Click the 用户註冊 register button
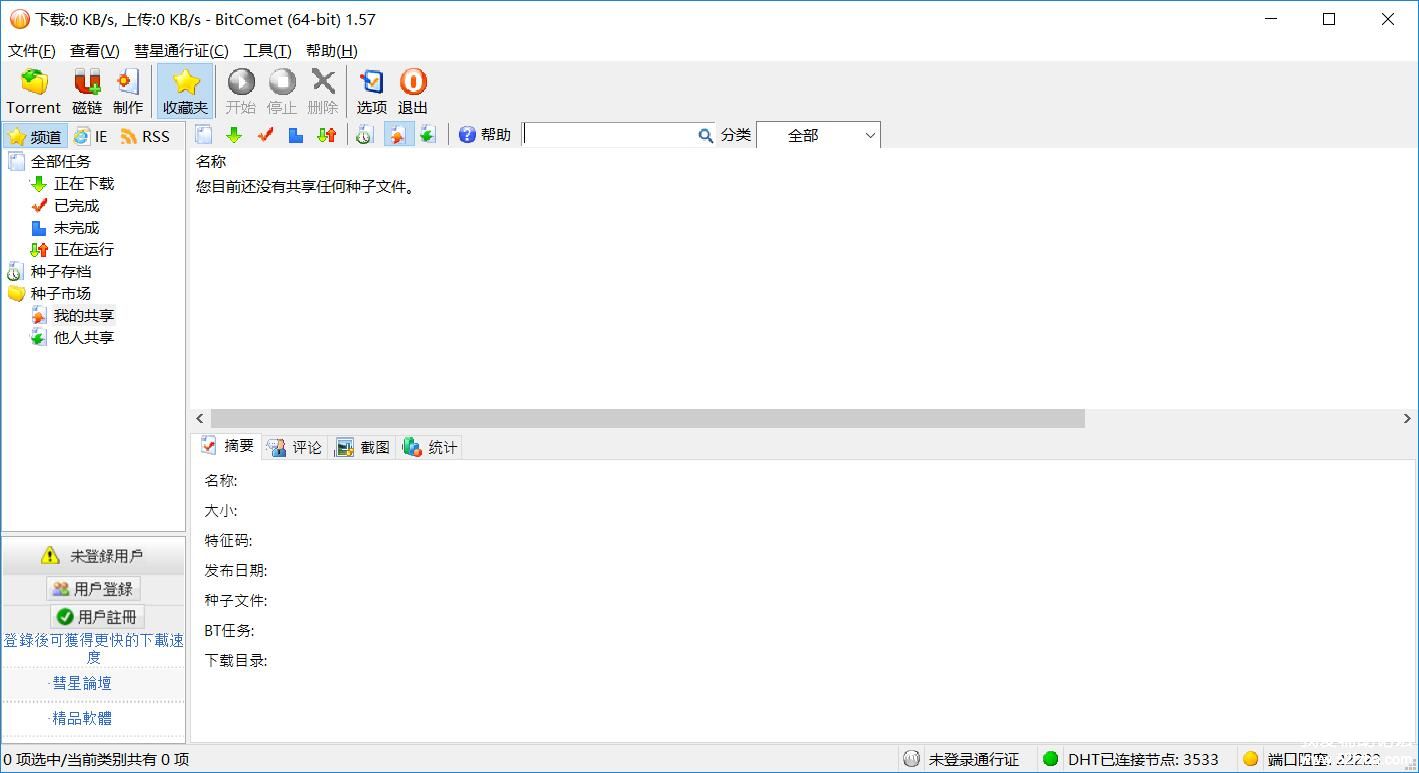The height and width of the screenshot is (773, 1419). pos(97,617)
